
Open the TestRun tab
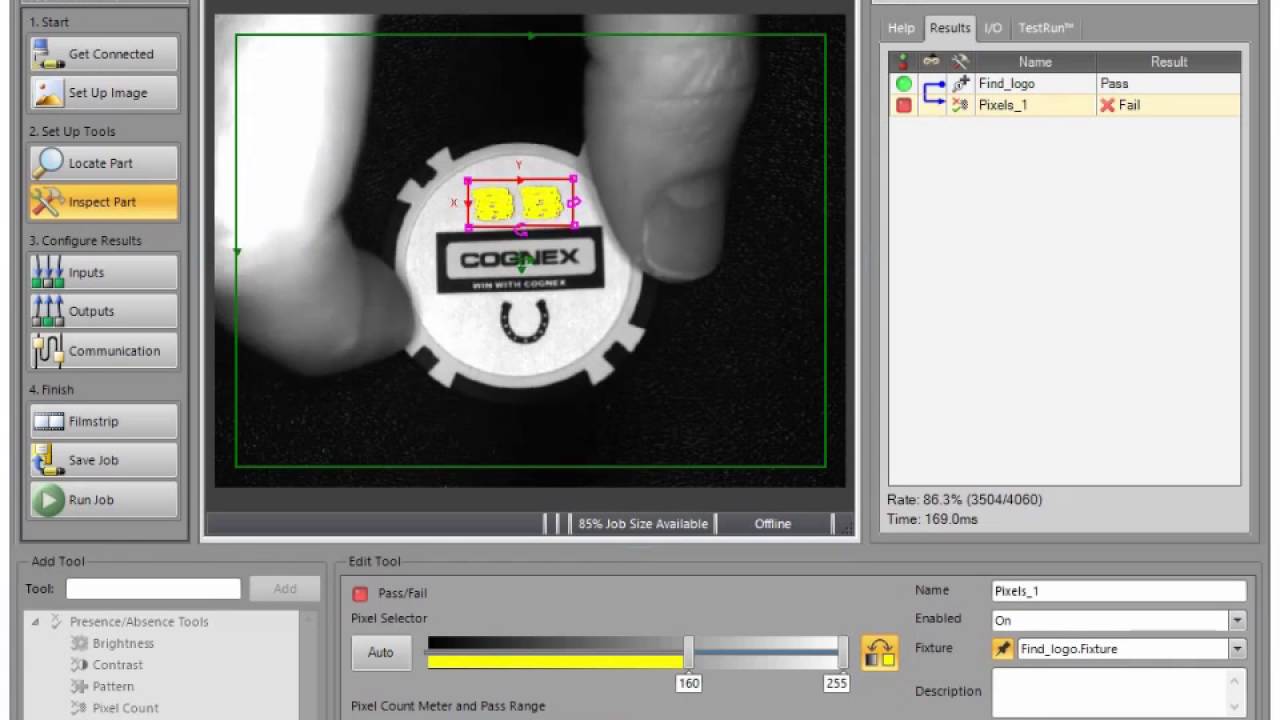click(1046, 28)
